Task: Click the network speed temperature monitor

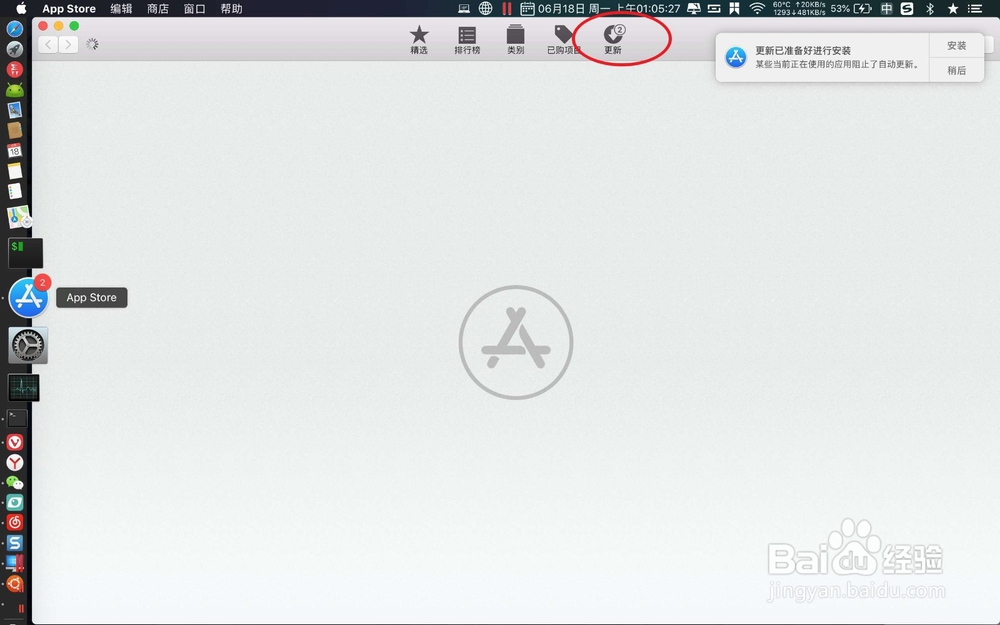Action: click(798, 8)
